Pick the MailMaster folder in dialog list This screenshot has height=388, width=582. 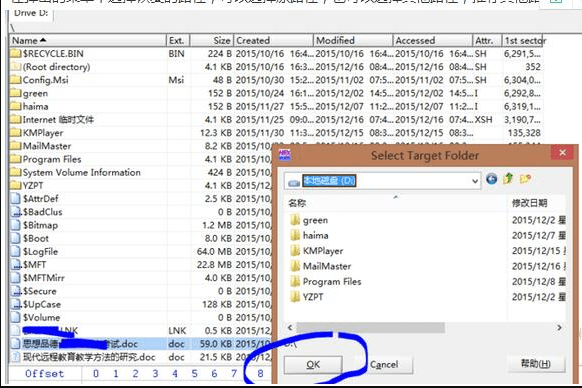[327, 266]
